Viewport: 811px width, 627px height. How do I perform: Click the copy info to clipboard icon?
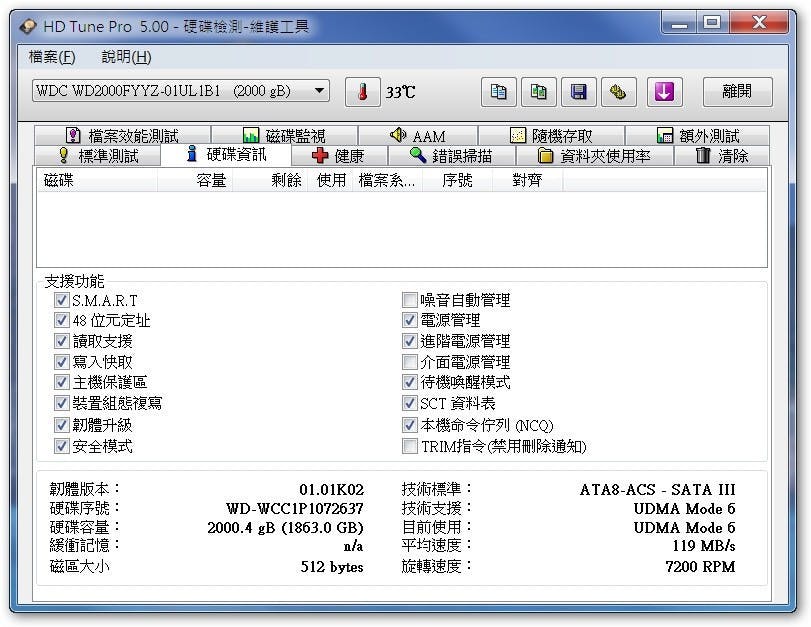coord(498,92)
